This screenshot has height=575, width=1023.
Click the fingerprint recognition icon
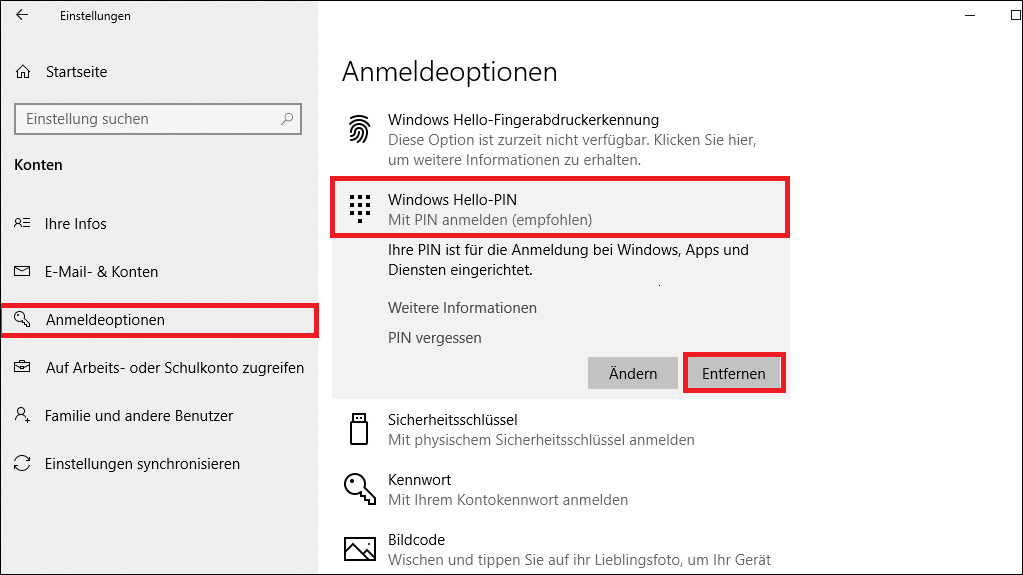(x=358, y=130)
